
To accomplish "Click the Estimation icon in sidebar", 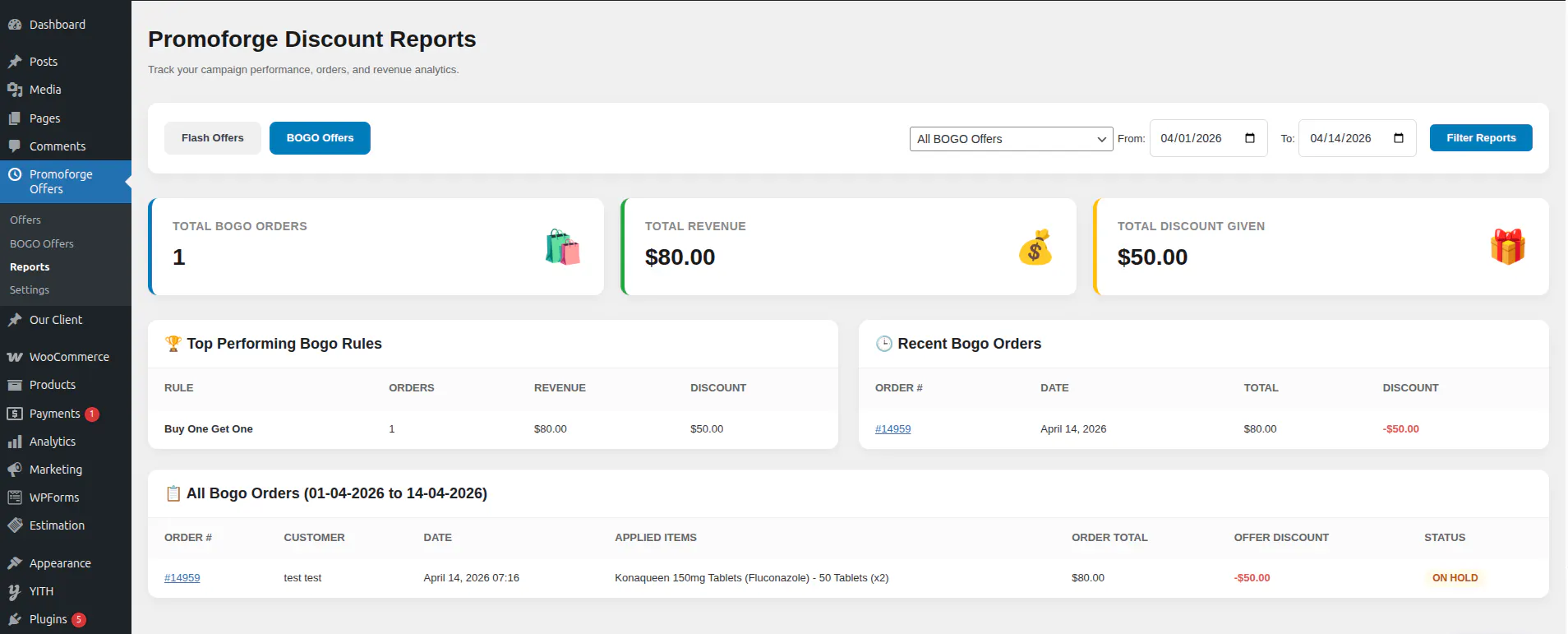I will [x=15, y=525].
